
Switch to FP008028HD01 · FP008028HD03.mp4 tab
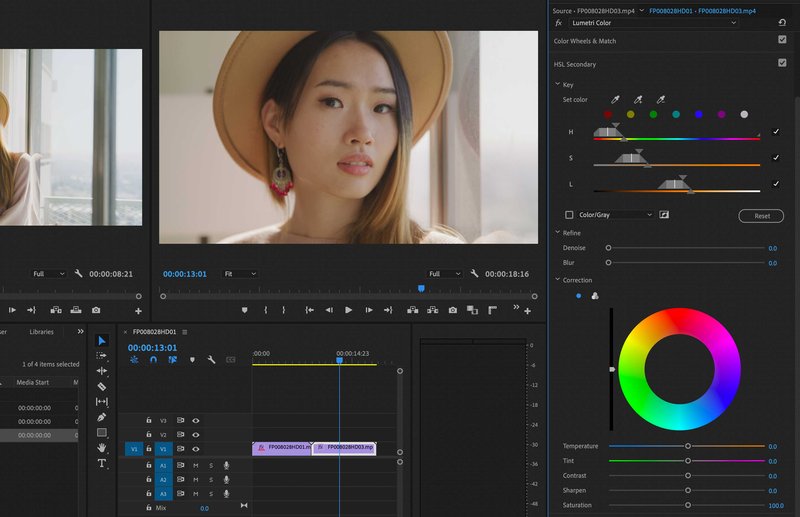702,11
